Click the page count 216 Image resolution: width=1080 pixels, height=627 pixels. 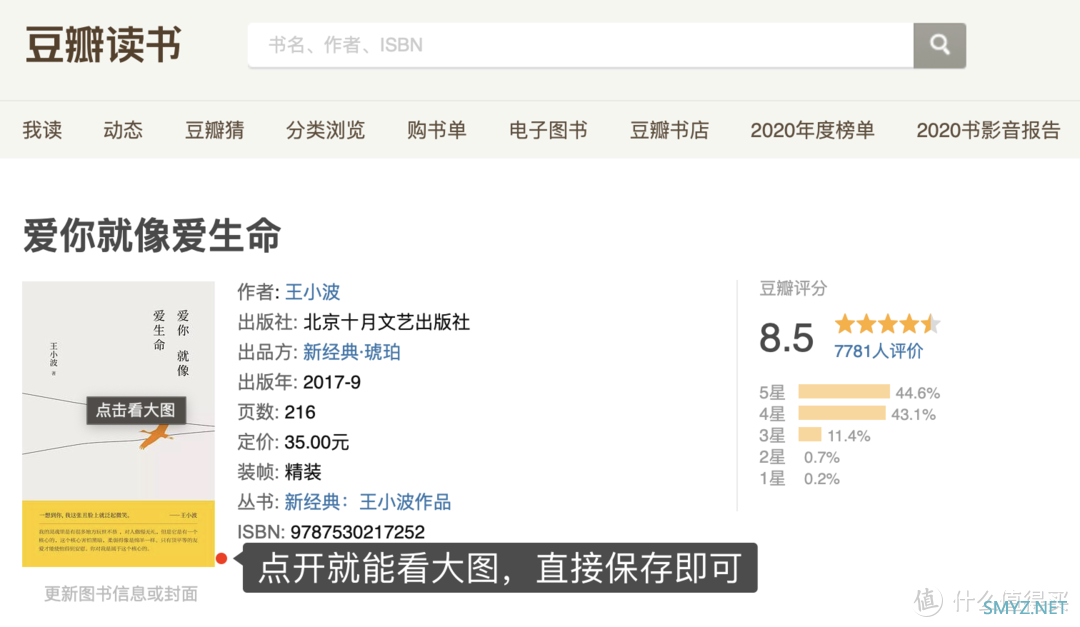[x=300, y=412]
